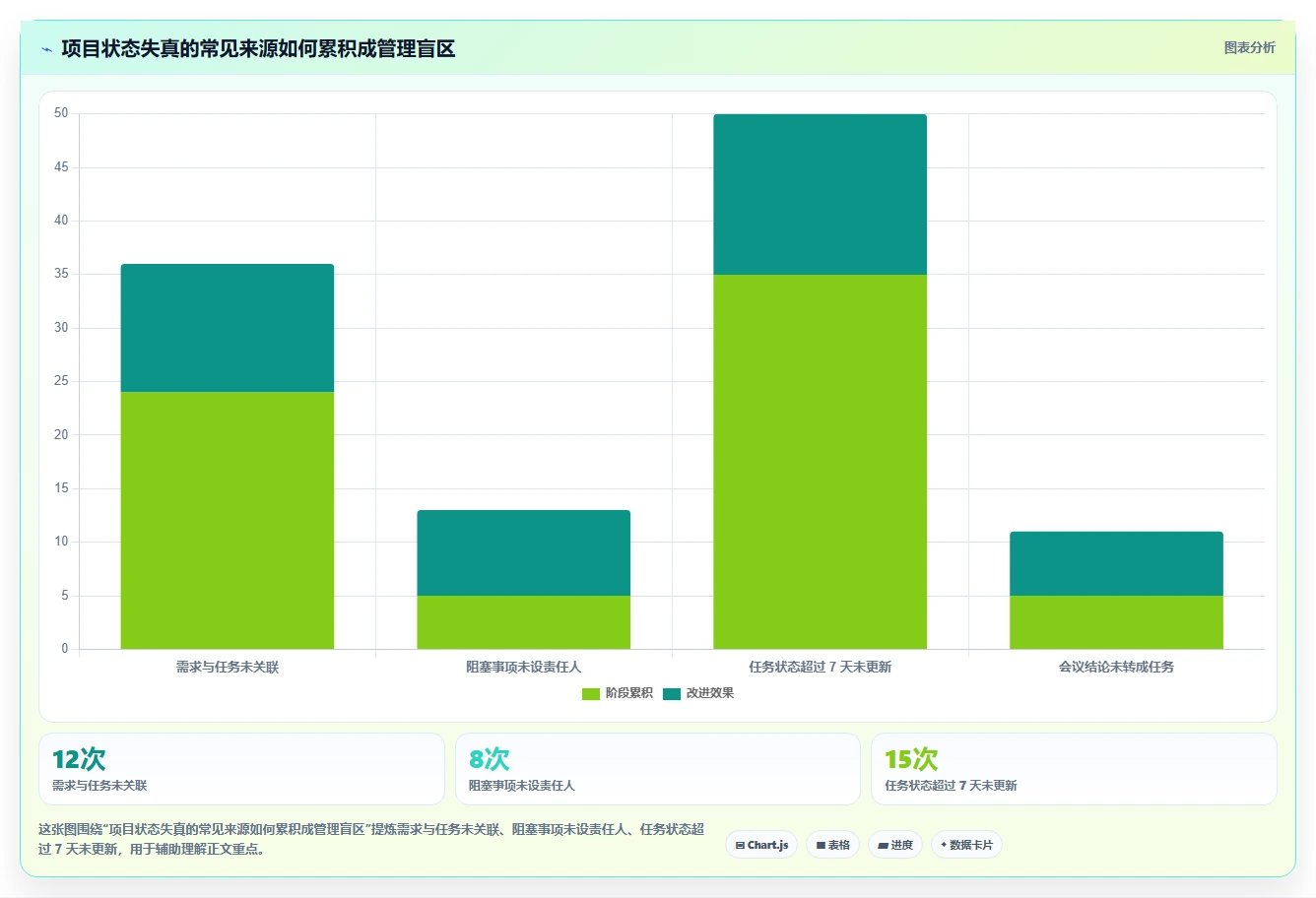Click the green segment of 阻塞事项未设责任人 bar
Viewport: 1316px width, 898px height.
pos(524,622)
